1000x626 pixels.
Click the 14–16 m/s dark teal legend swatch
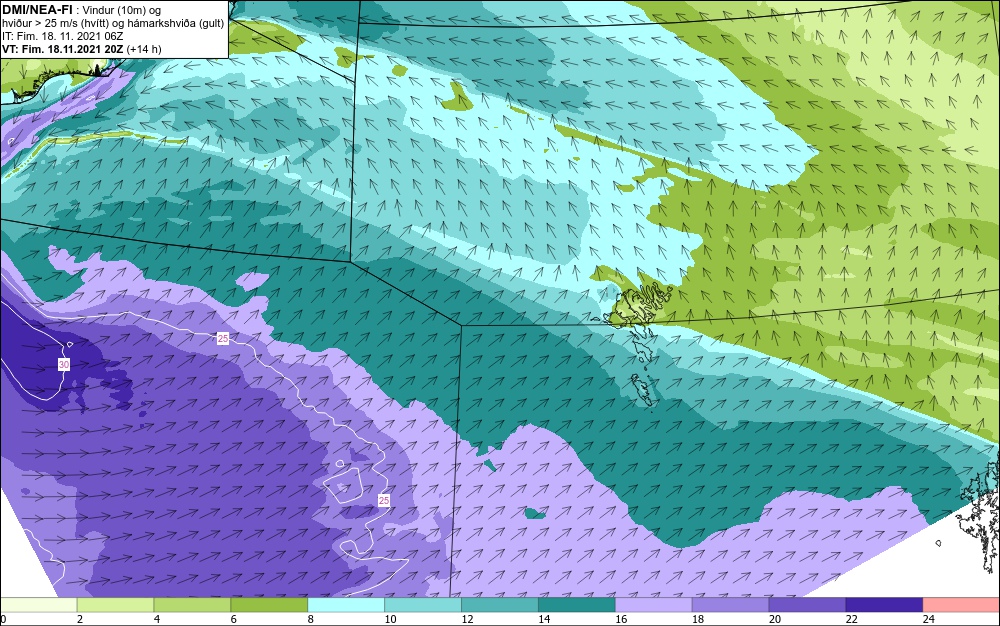coord(577,605)
